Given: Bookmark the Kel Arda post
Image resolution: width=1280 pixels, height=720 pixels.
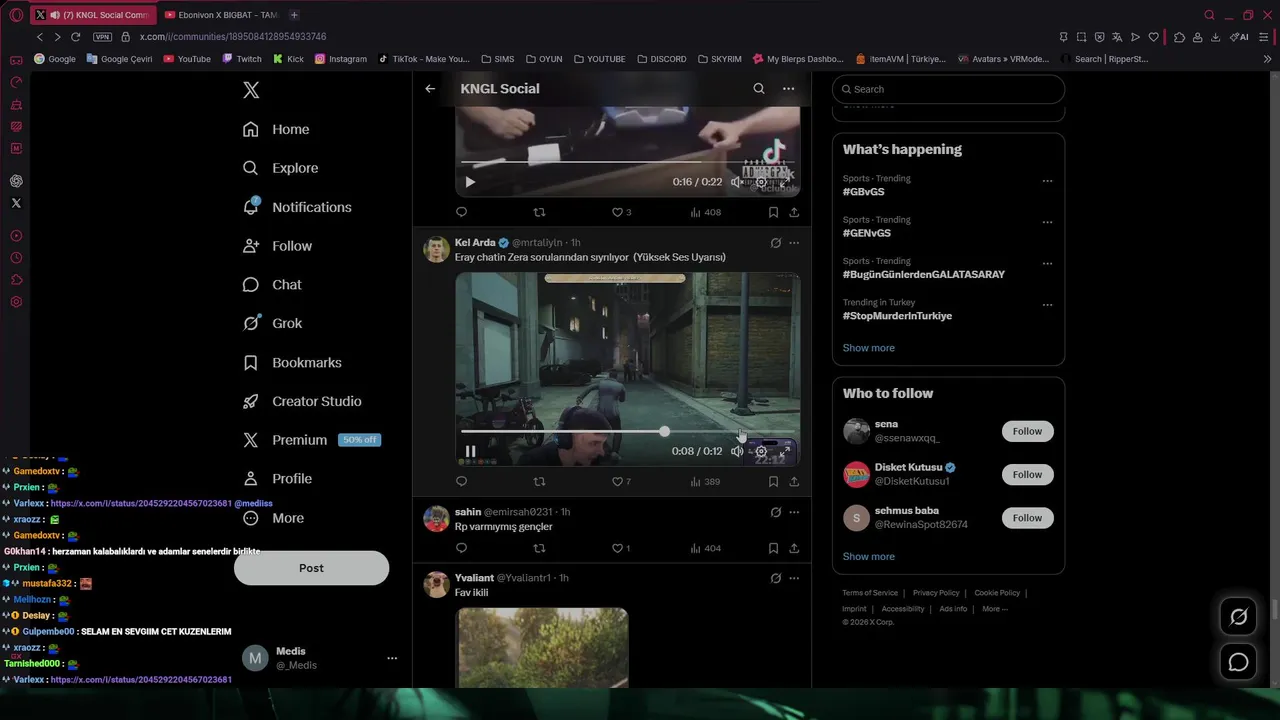Looking at the screenshot, I should [x=773, y=482].
